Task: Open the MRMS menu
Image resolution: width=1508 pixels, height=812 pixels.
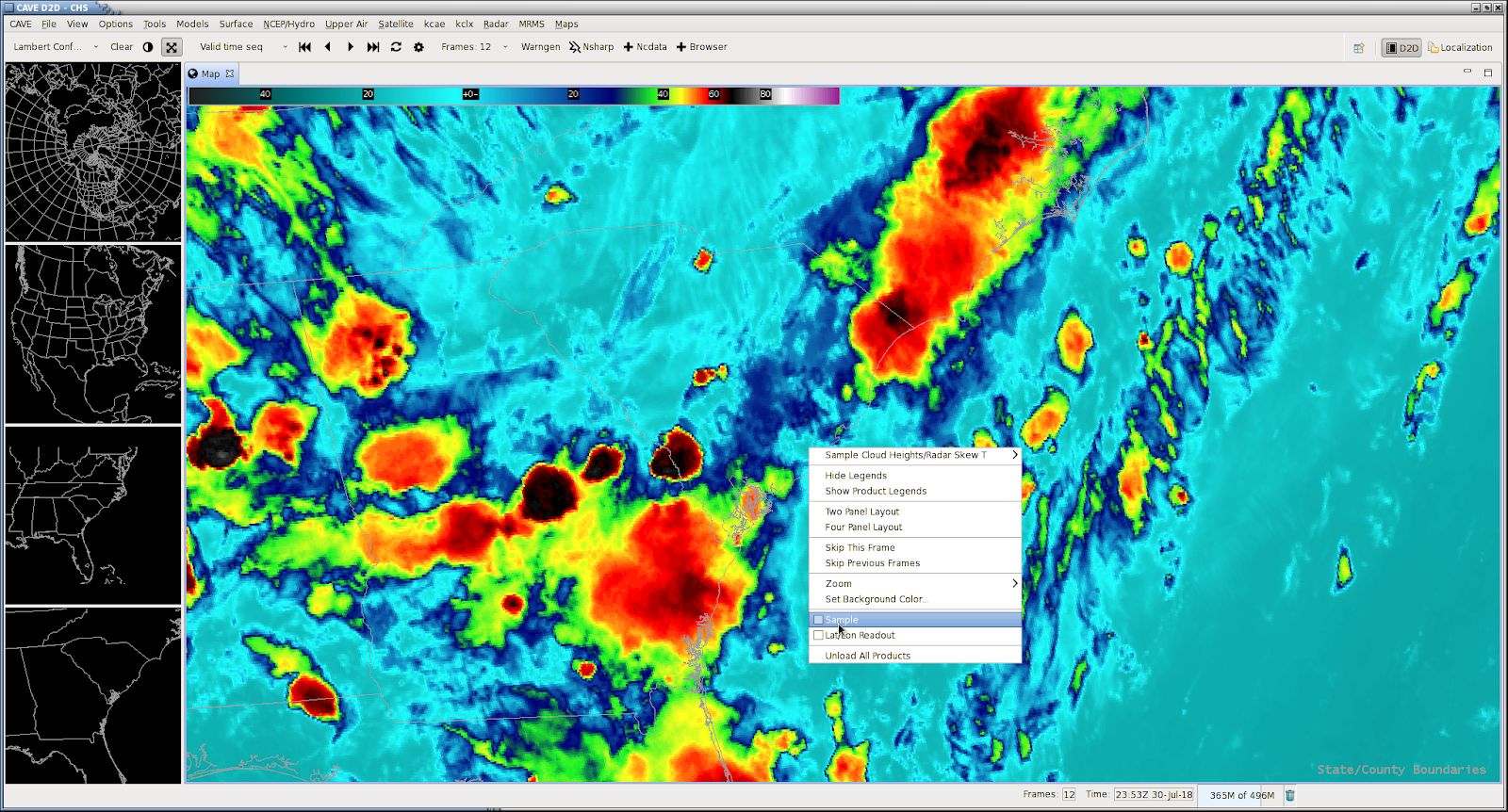Action: pyautogui.click(x=532, y=24)
